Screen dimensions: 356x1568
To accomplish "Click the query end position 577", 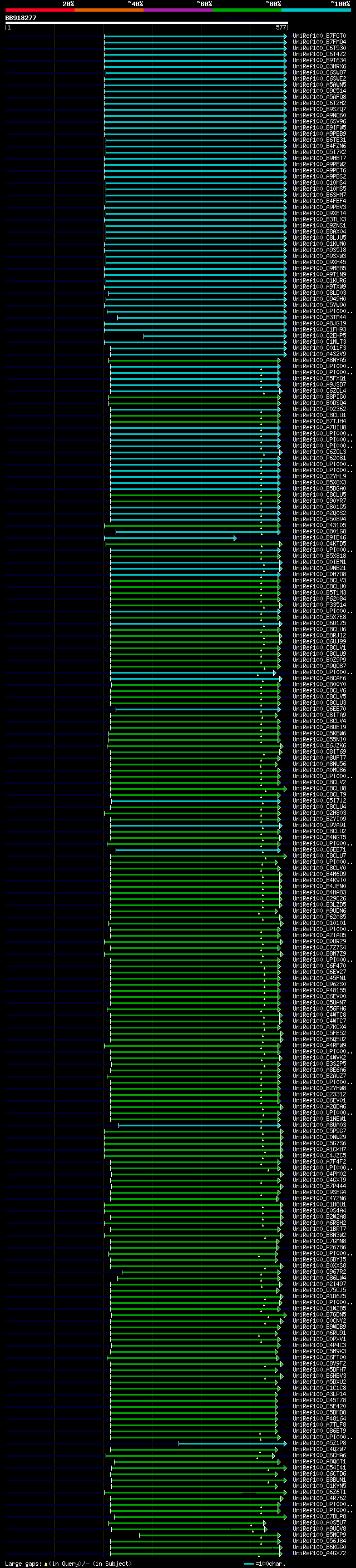I will click(281, 27).
